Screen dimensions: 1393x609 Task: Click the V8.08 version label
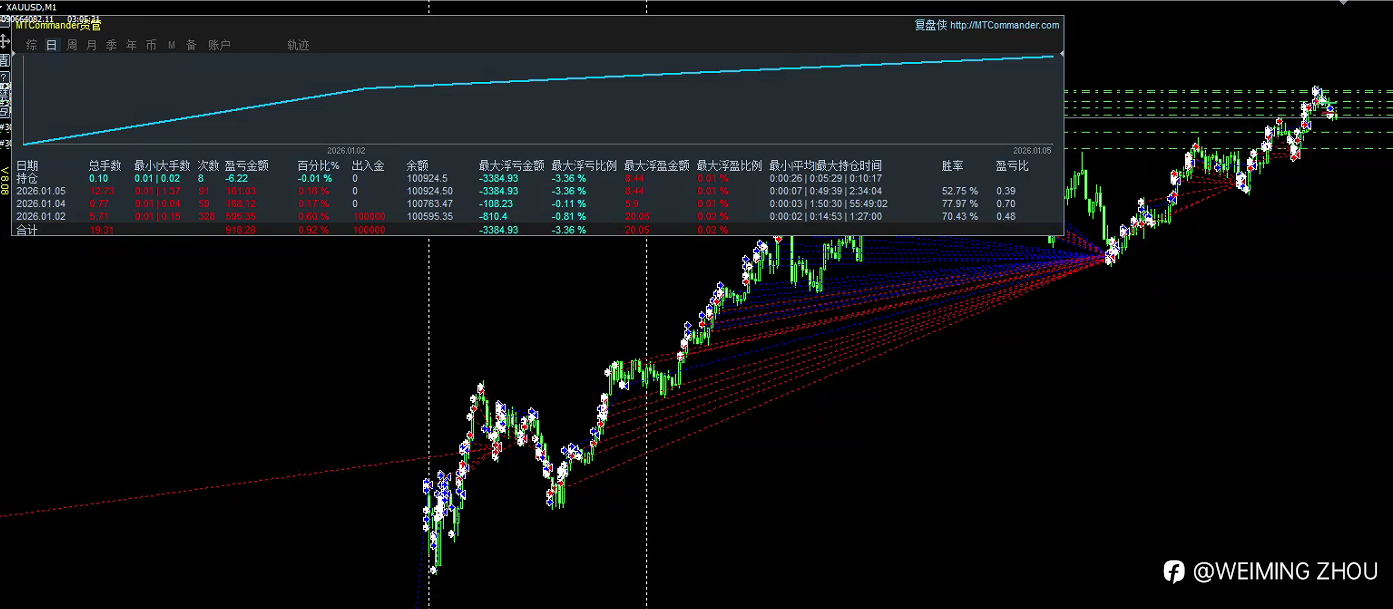pos(5,180)
